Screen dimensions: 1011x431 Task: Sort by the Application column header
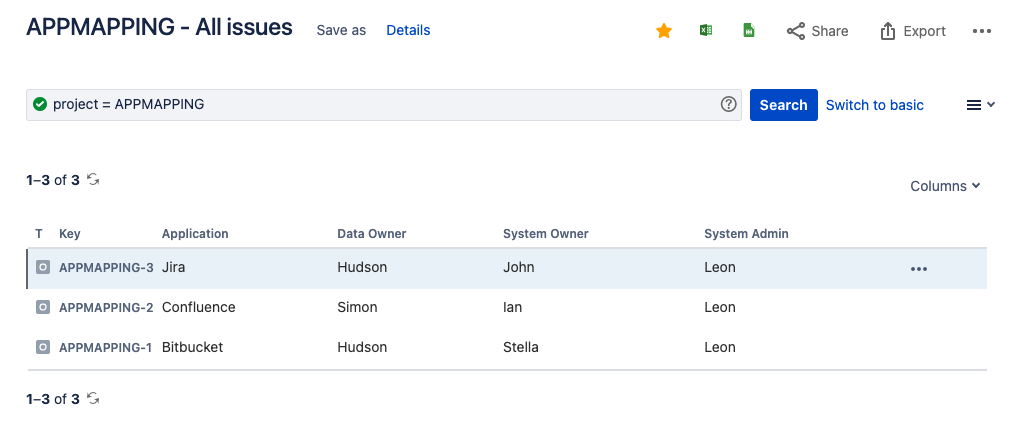click(x=195, y=234)
